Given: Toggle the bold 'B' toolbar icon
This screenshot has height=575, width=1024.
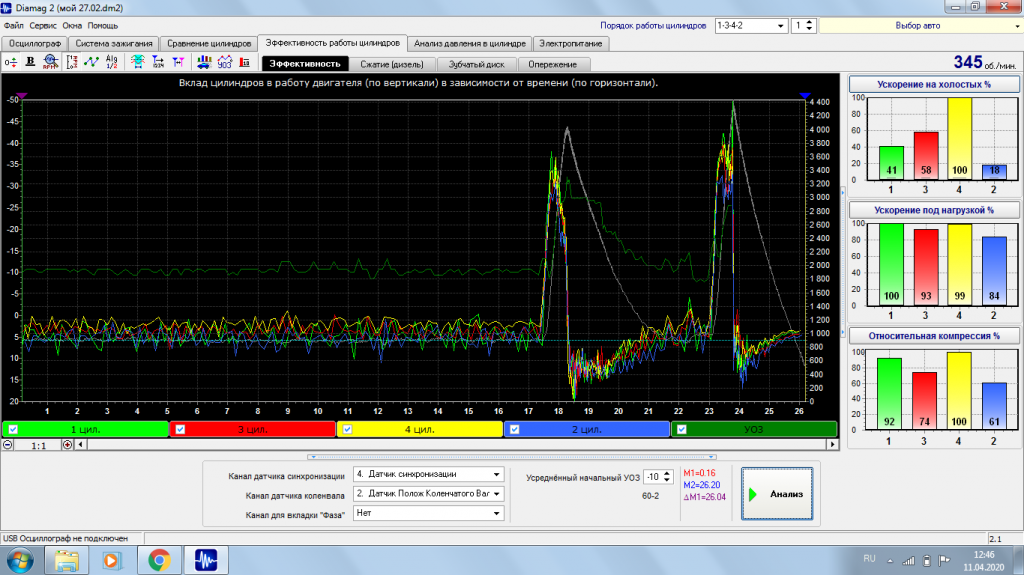Looking at the screenshot, I should pos(30,61).
